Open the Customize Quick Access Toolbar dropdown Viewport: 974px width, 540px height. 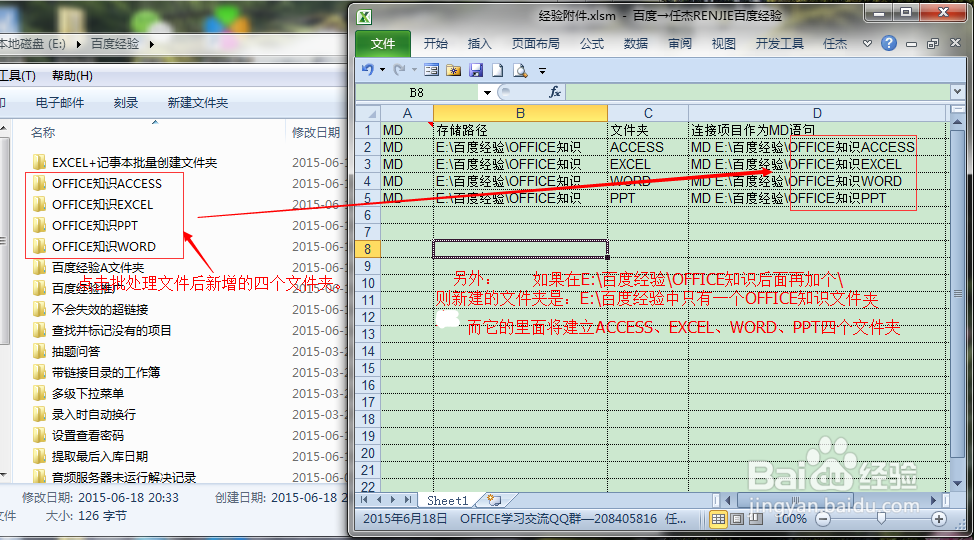point(542,71)
